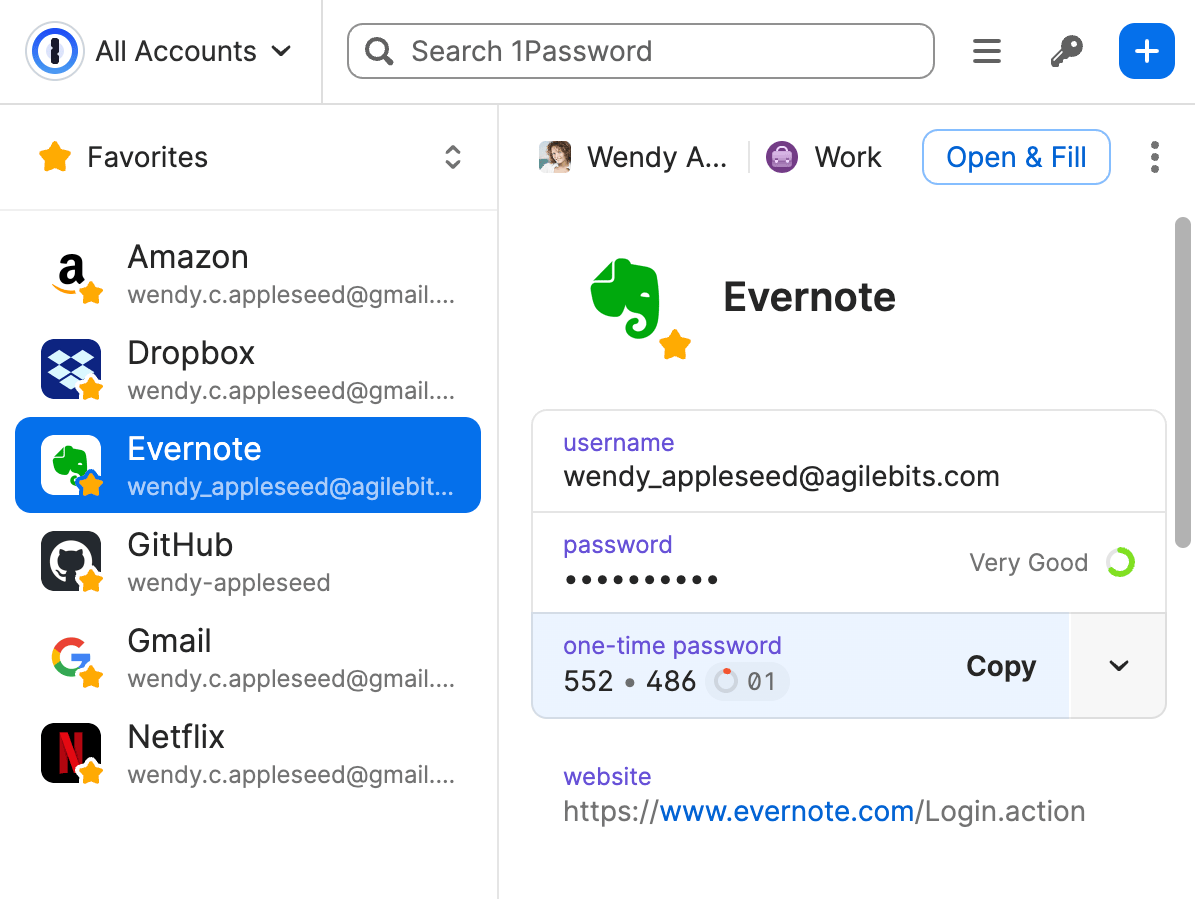The height and width of the screenshot is (899, 1195).
Task: Click the OTP countdown timer 01
Action: [747, 681]
